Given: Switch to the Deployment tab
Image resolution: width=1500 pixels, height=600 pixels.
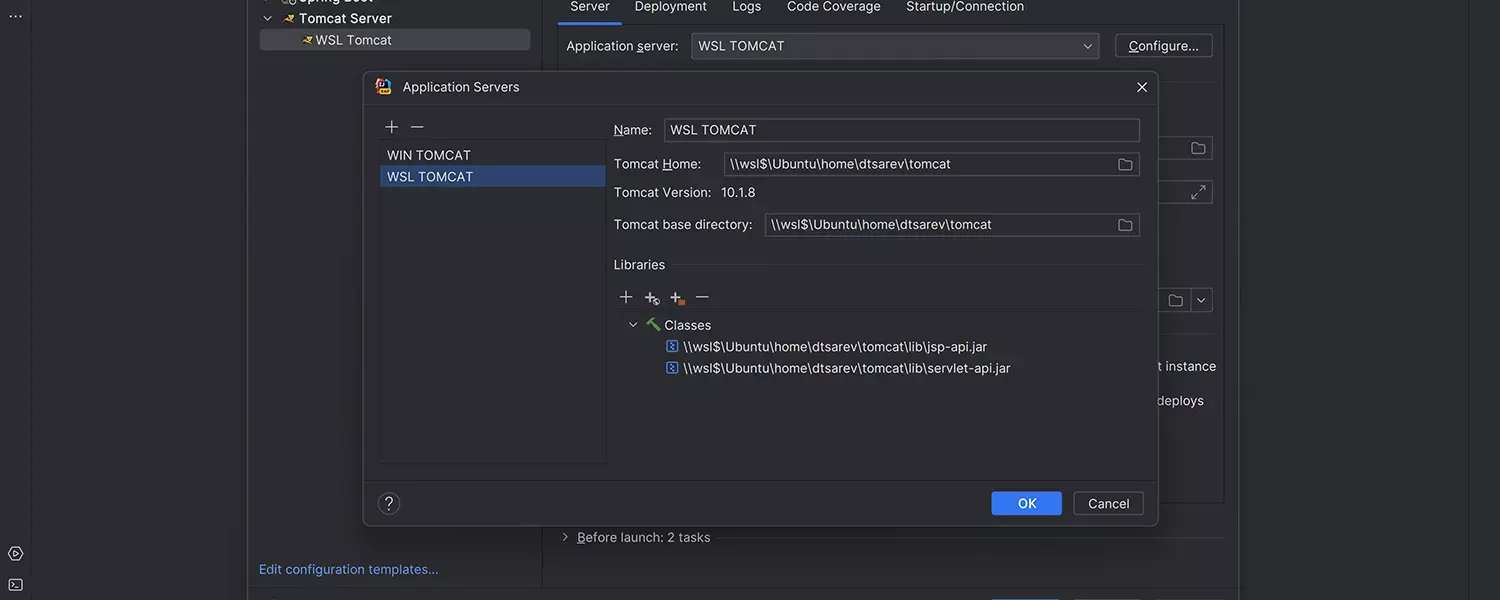Looking at the screenshot, I should [x=670, y=7].
